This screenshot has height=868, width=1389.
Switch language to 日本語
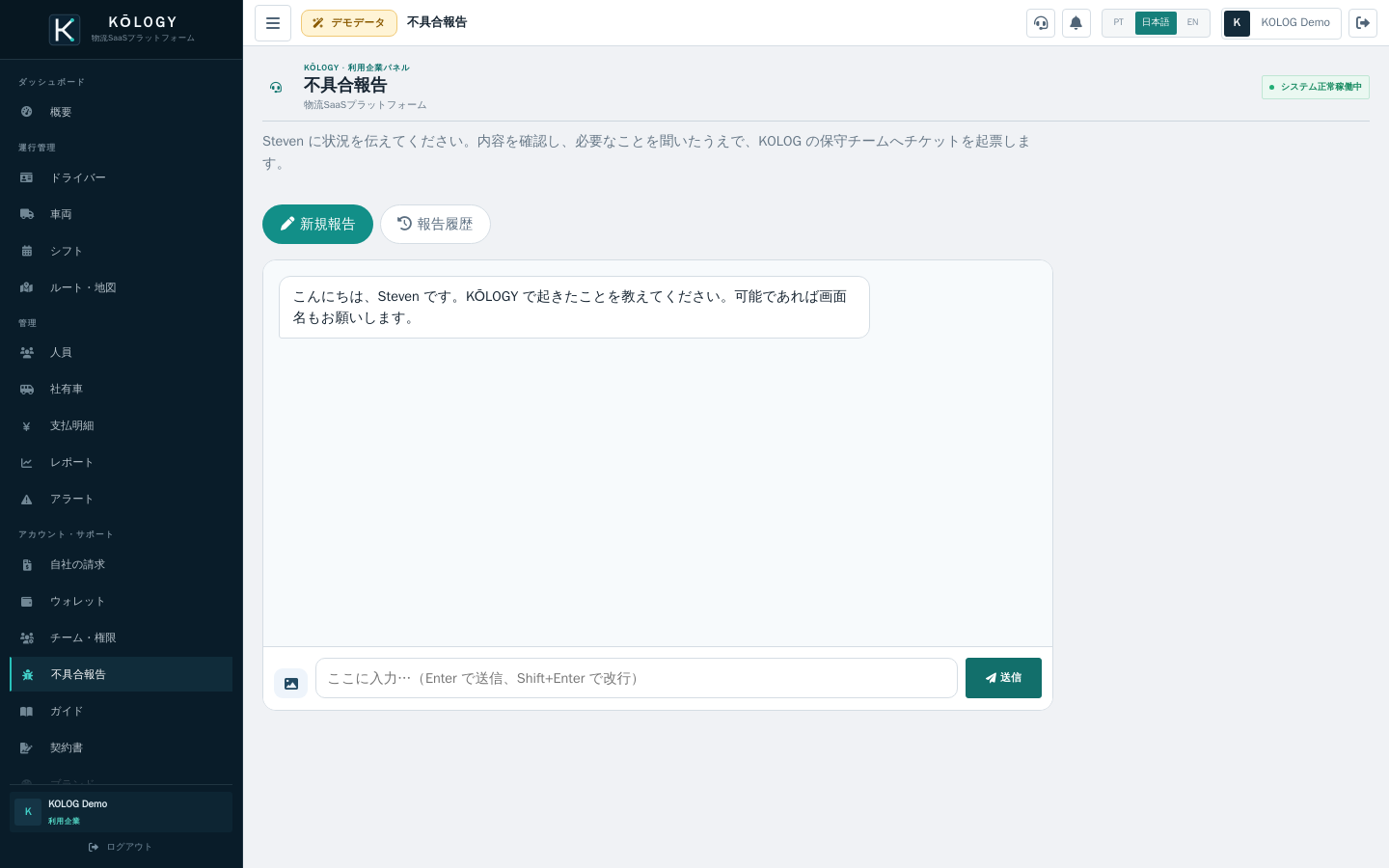(1156, 22)
